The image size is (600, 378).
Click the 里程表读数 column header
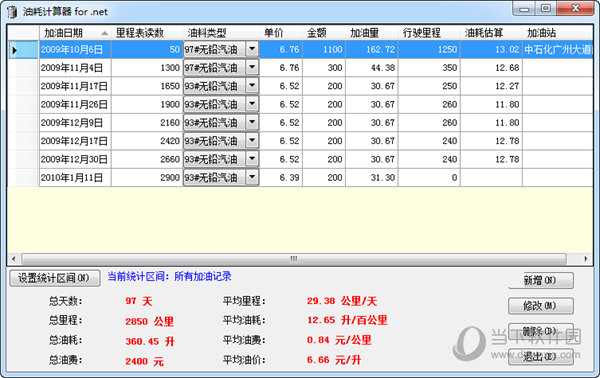147,33
